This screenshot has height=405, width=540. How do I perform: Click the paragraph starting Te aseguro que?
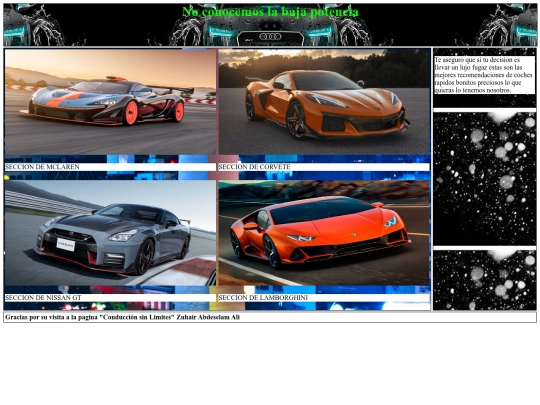coord(484,75)
